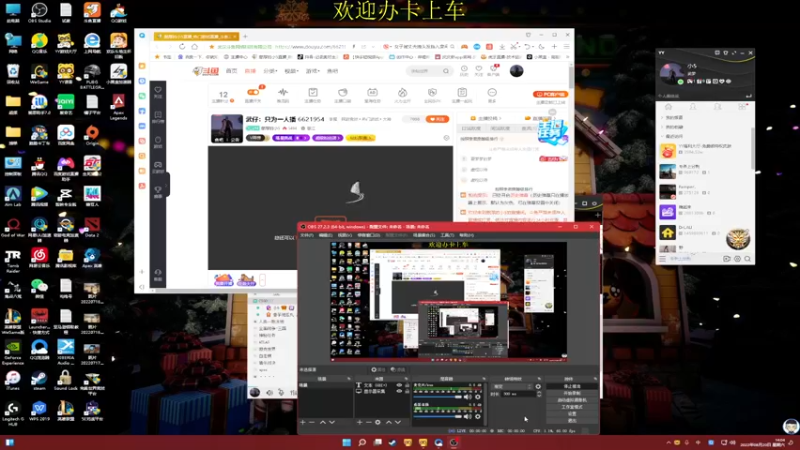The height and width of the screenshot is (450, 800).
Task: Toggle the live switch in Douyu streamer toolbar
Action: click(253, 92)
